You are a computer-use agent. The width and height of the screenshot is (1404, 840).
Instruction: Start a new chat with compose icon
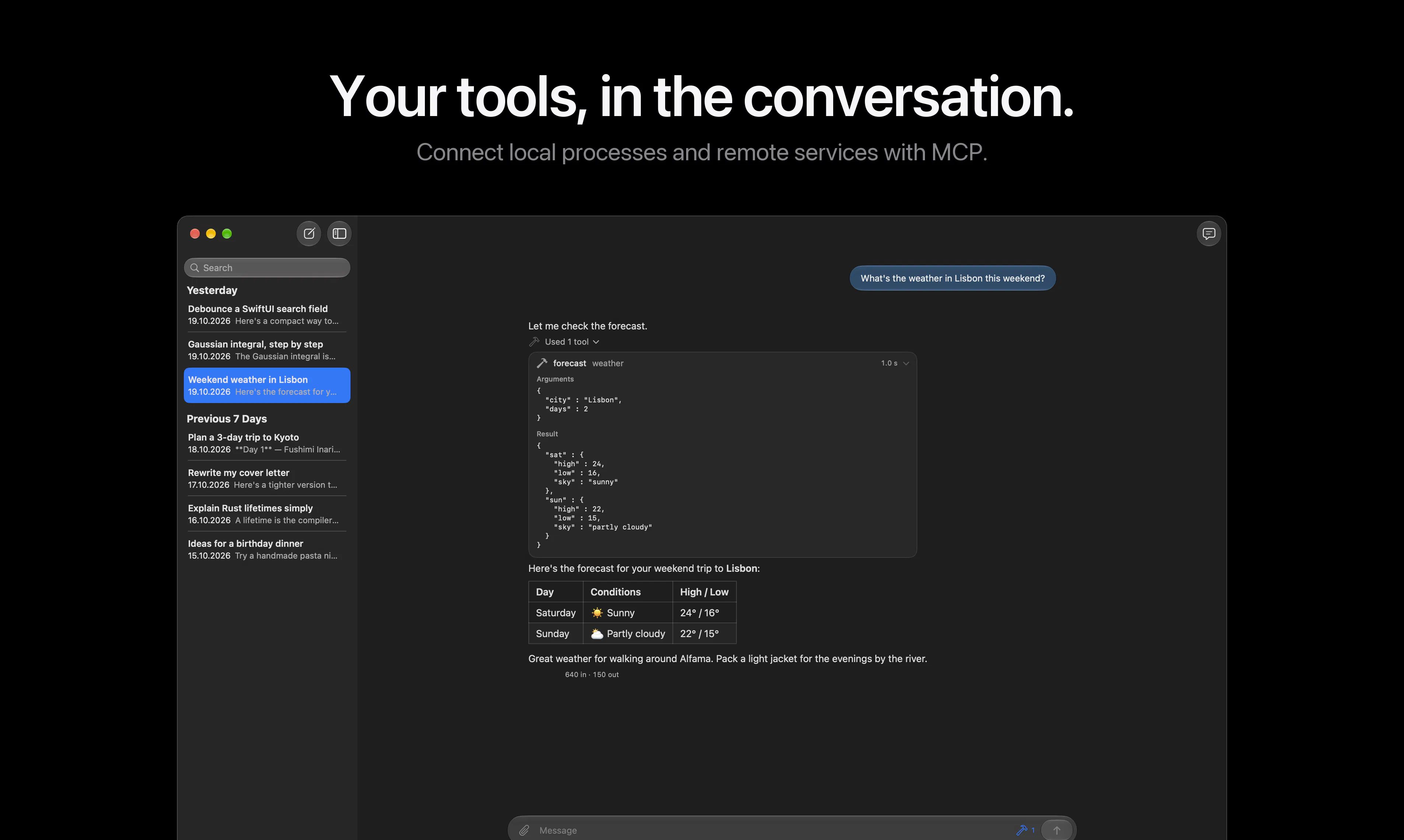click(x=309, y=233)
